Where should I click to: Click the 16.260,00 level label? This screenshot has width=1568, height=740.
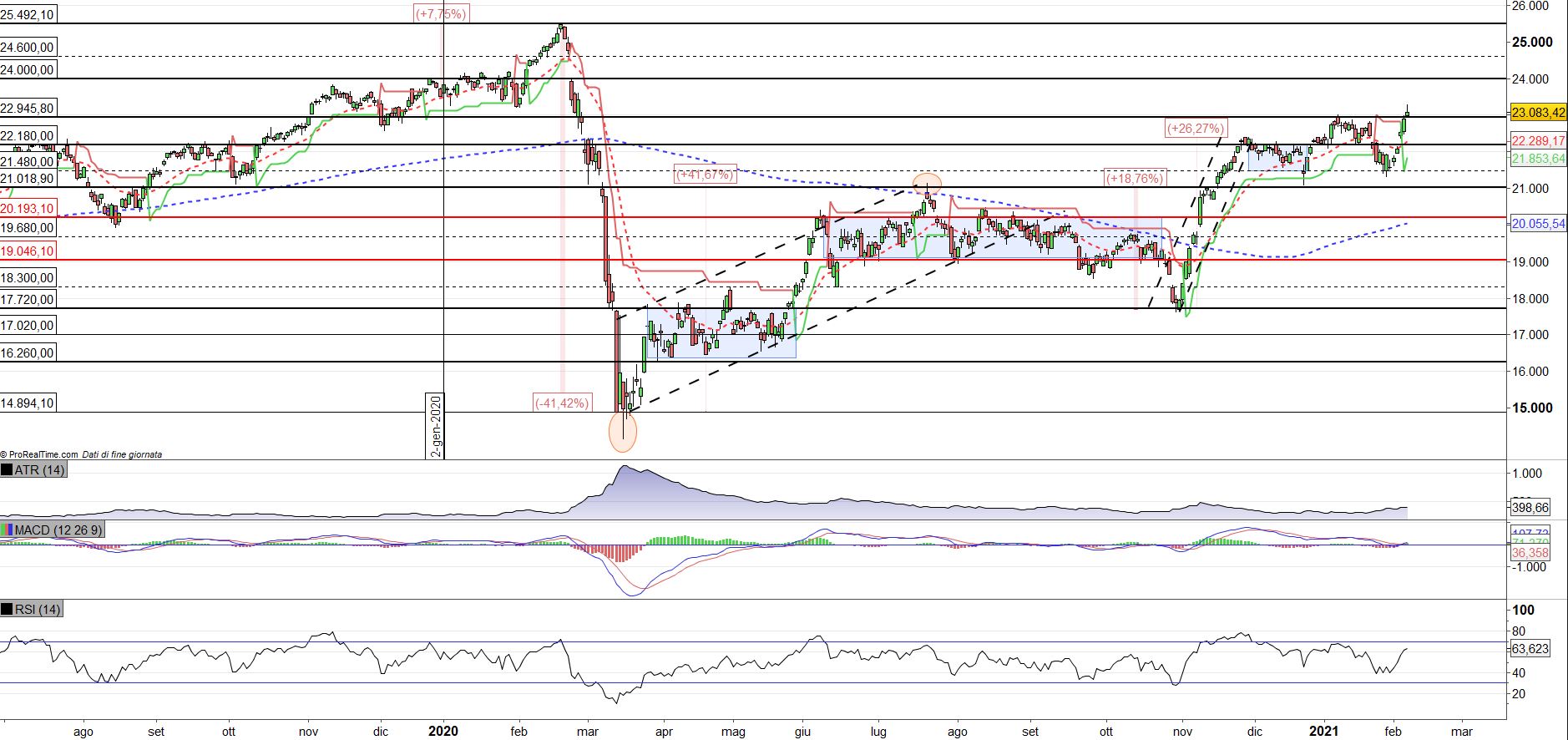tap(28, 352)
